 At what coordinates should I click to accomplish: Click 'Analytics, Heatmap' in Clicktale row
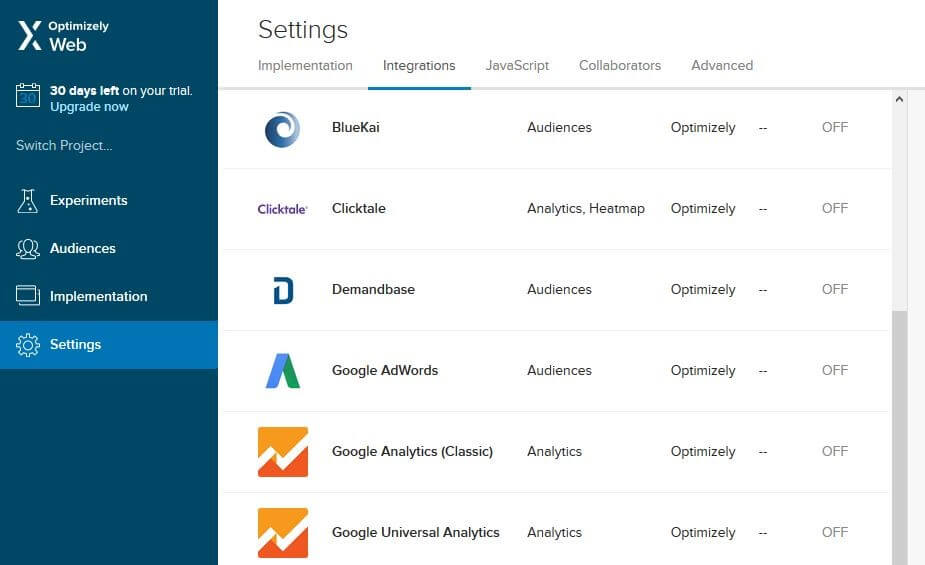coord(586,208)
